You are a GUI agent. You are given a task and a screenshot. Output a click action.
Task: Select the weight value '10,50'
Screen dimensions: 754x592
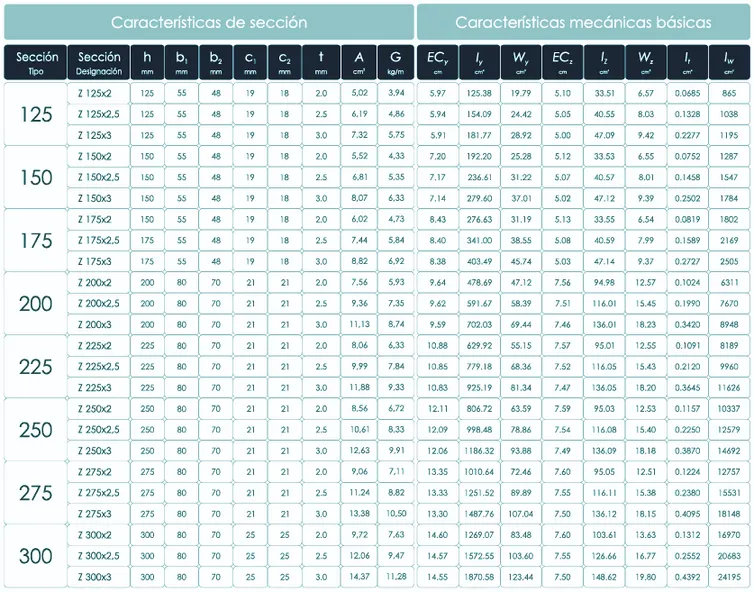point(396,514)
